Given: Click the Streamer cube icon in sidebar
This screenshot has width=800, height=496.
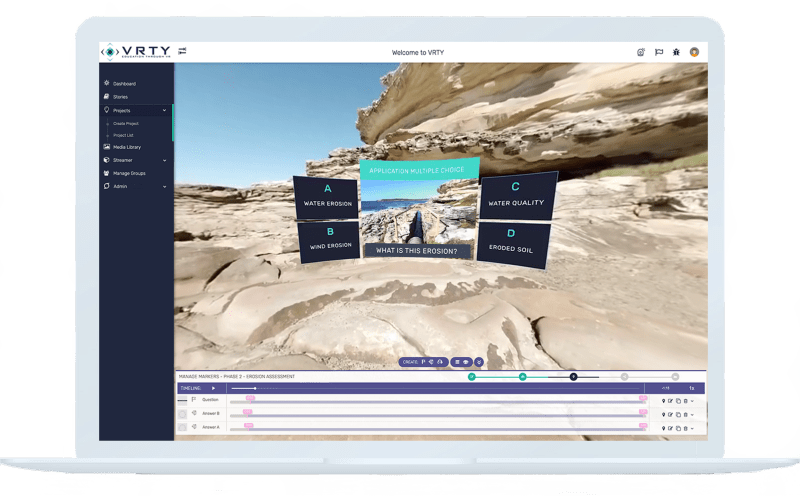Looking at the screenshot, I should coord(107,160).
